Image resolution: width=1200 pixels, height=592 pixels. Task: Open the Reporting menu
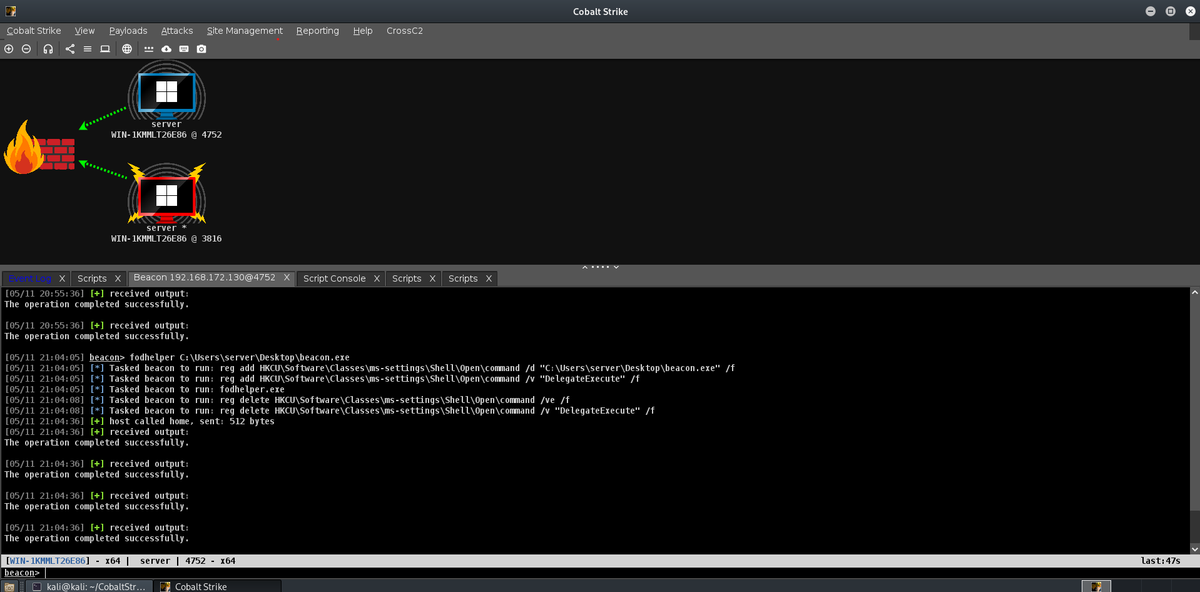pos(317,31)
